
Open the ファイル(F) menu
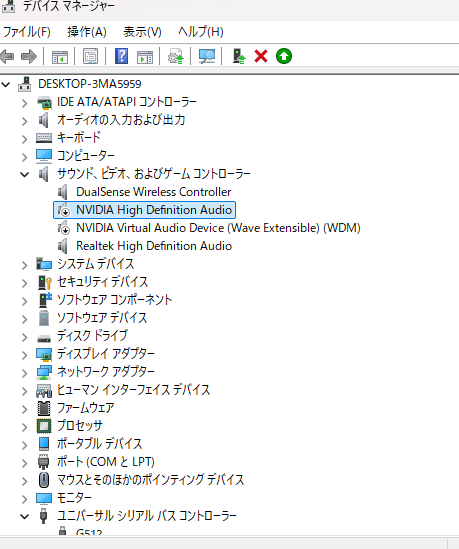pos(27,32)
